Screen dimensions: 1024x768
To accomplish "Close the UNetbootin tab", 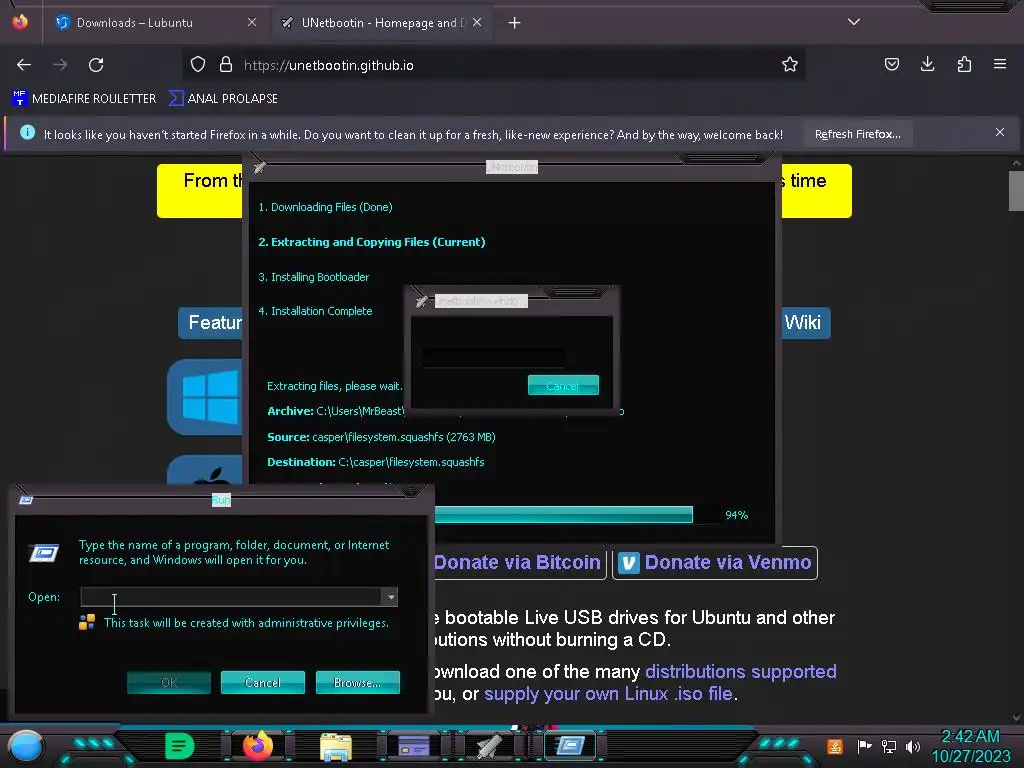I will tap(477, 22).
